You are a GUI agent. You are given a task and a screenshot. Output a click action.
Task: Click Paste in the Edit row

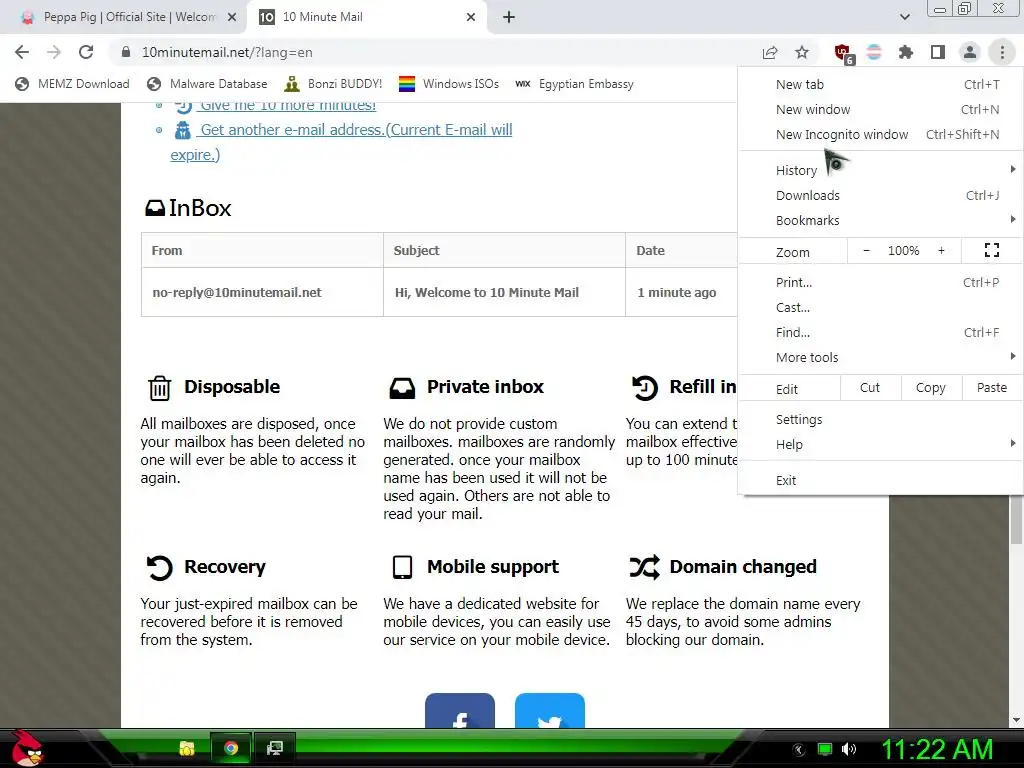(991, 388)
